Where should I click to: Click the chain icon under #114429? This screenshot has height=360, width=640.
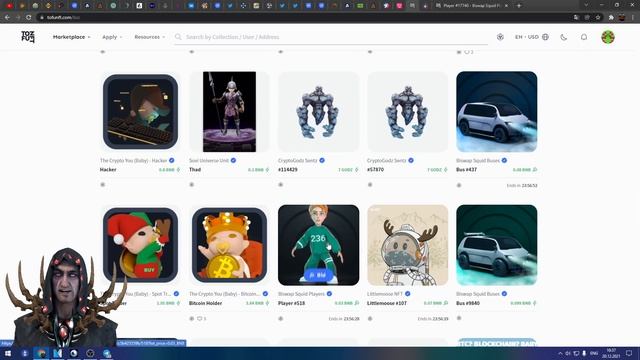tap(281, 184)
